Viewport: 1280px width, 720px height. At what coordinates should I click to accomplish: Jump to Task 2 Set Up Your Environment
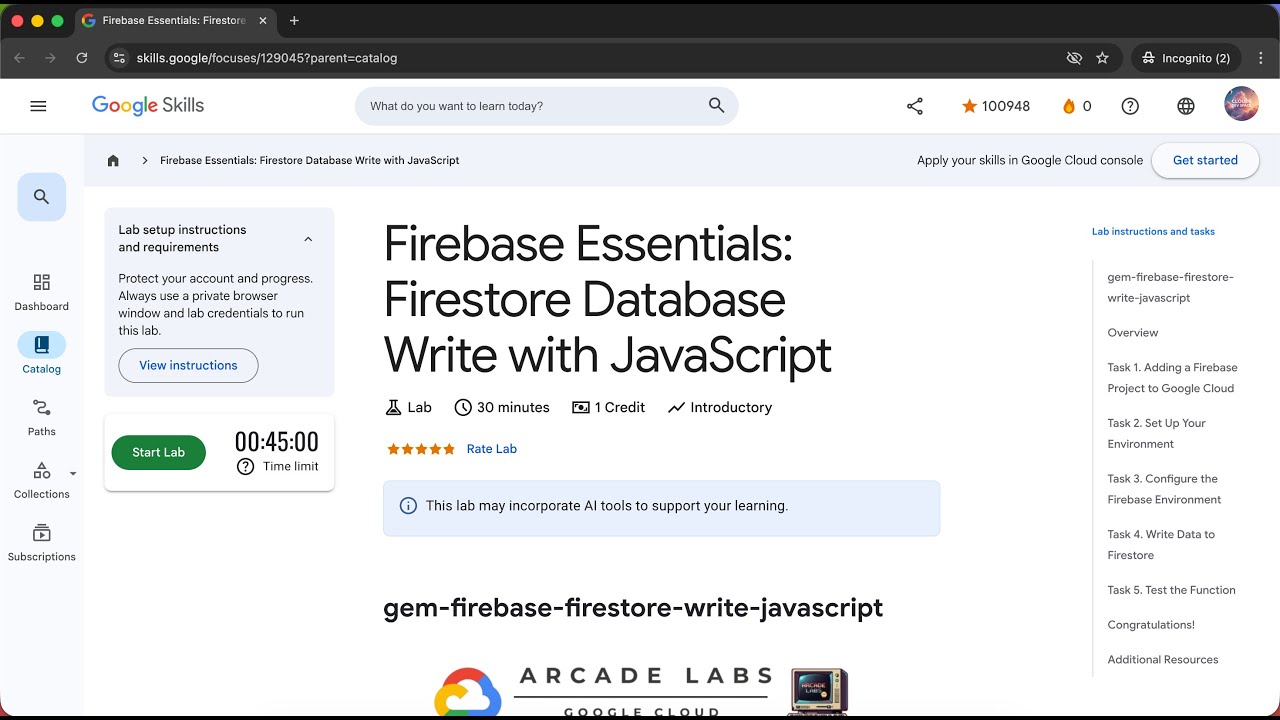1156,433
